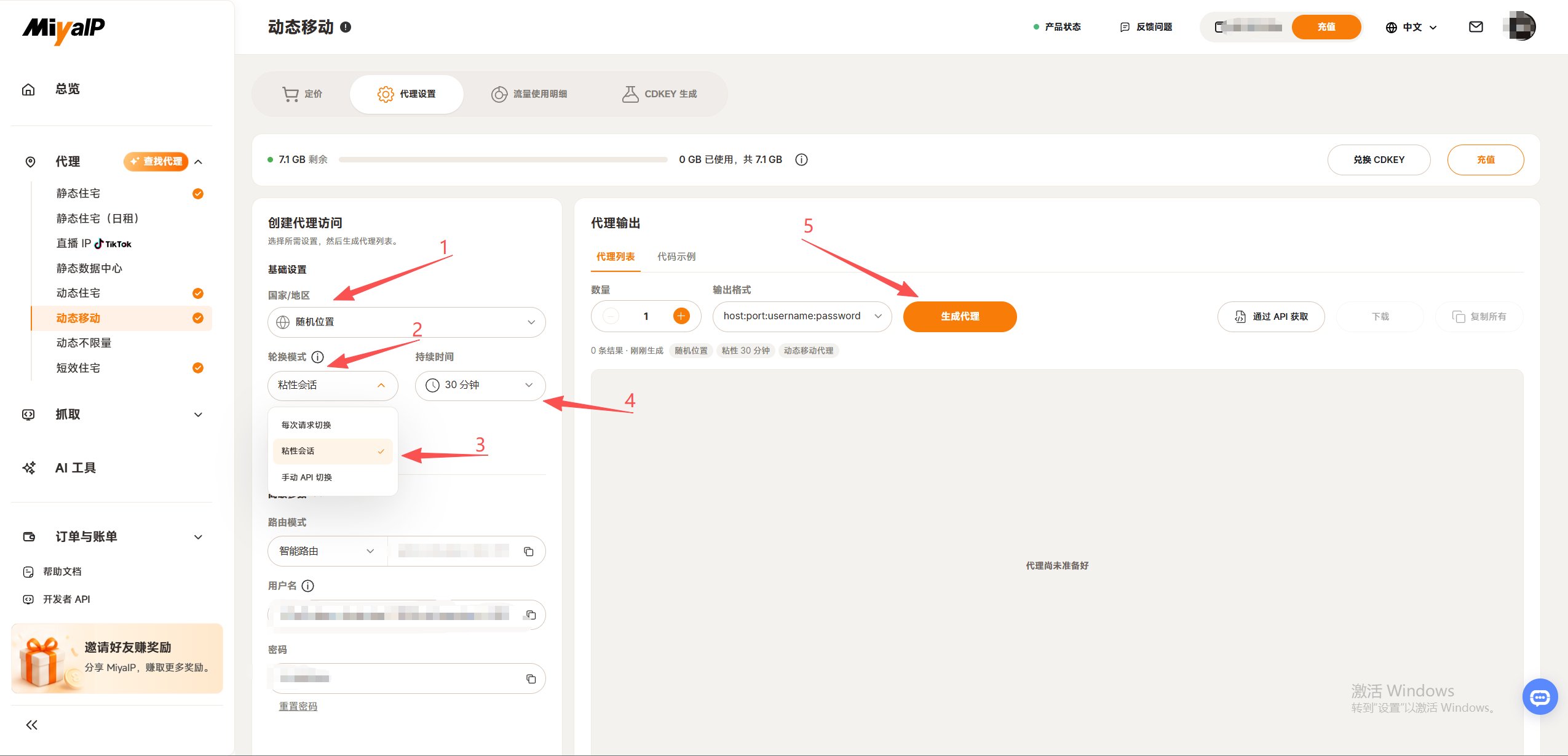Click the info icon beside 用户名
1568x756 pixels.
coord(308,586)
